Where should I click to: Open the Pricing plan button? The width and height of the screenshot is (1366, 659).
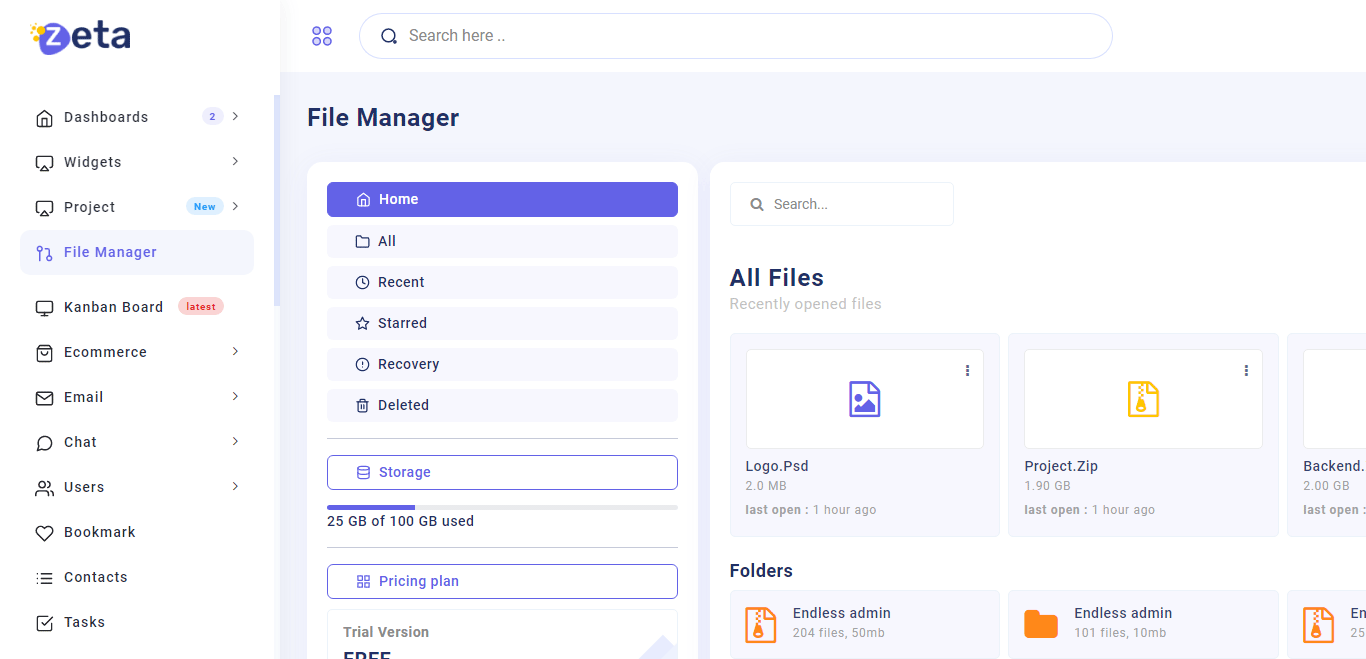tap(502, 581)
